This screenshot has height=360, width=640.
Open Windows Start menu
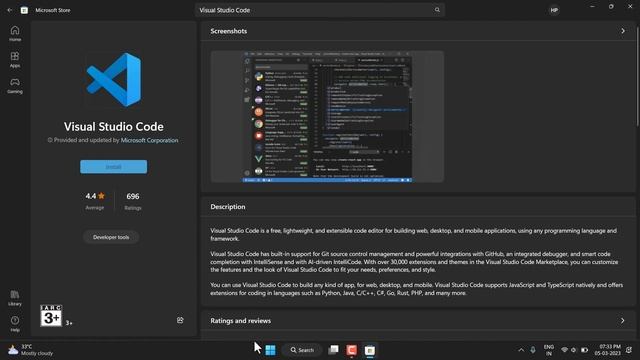(270, 350)
